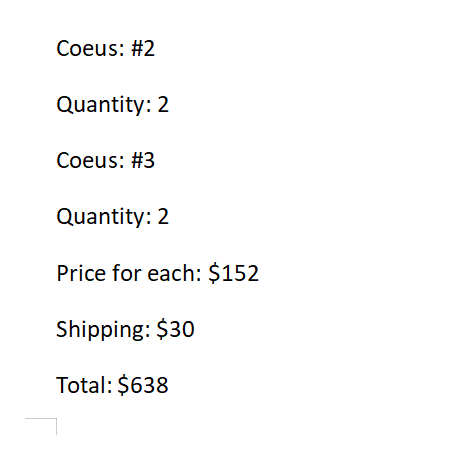Click the '$30' shipping amount
This screenshot has height=452, width=452.
point(175,329)
